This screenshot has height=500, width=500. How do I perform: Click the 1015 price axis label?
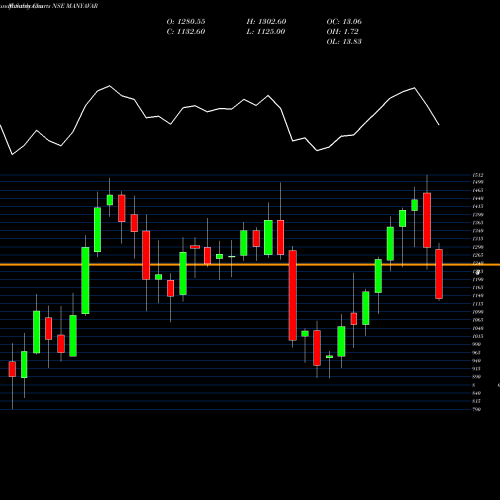(478, 336)
